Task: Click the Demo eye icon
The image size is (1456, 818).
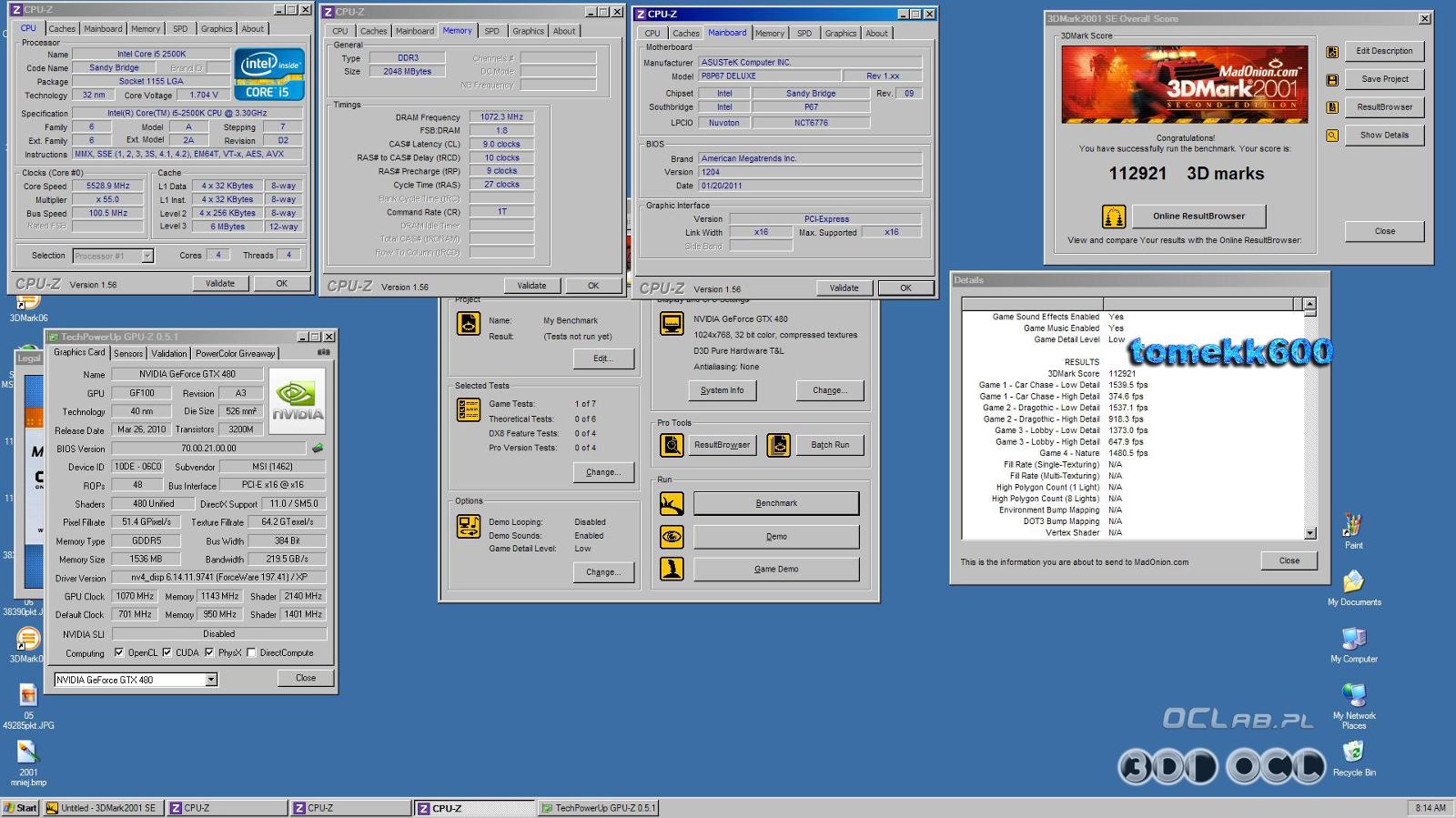Action: 672,536
